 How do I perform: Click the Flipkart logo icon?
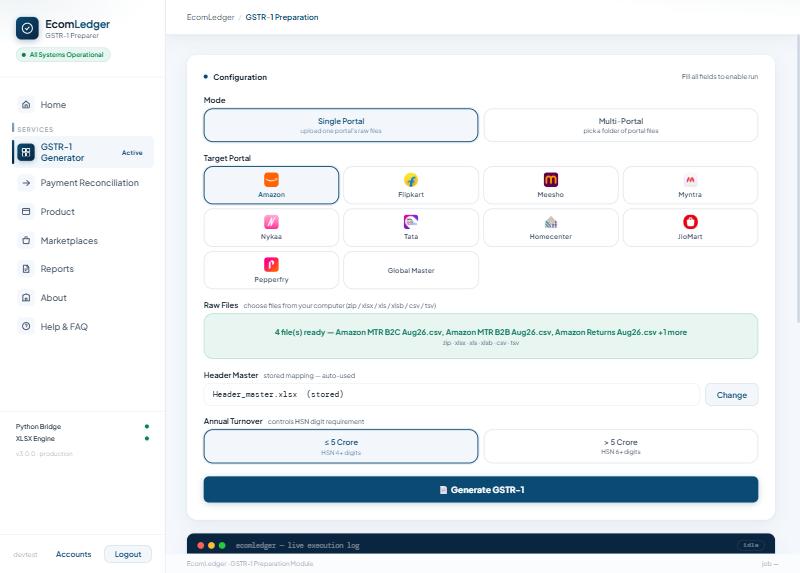click(x=411, y=180)
